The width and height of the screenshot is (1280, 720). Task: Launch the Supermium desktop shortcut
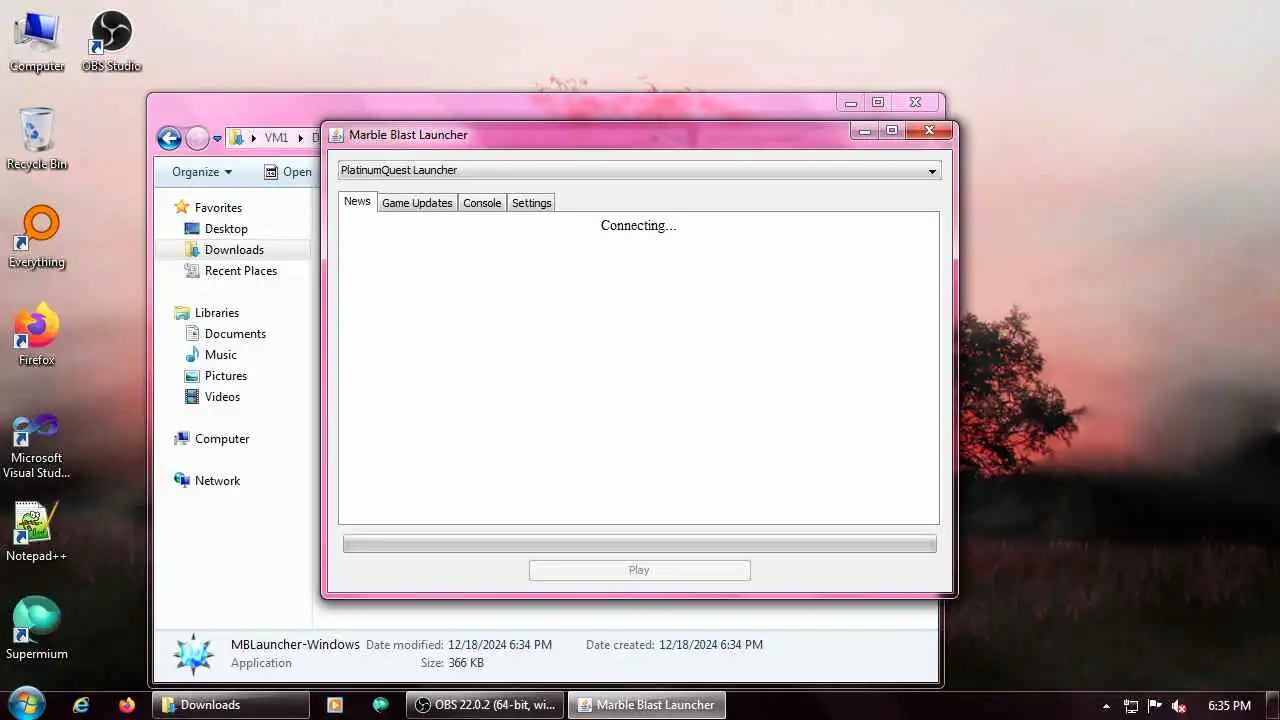coord(37,628)
